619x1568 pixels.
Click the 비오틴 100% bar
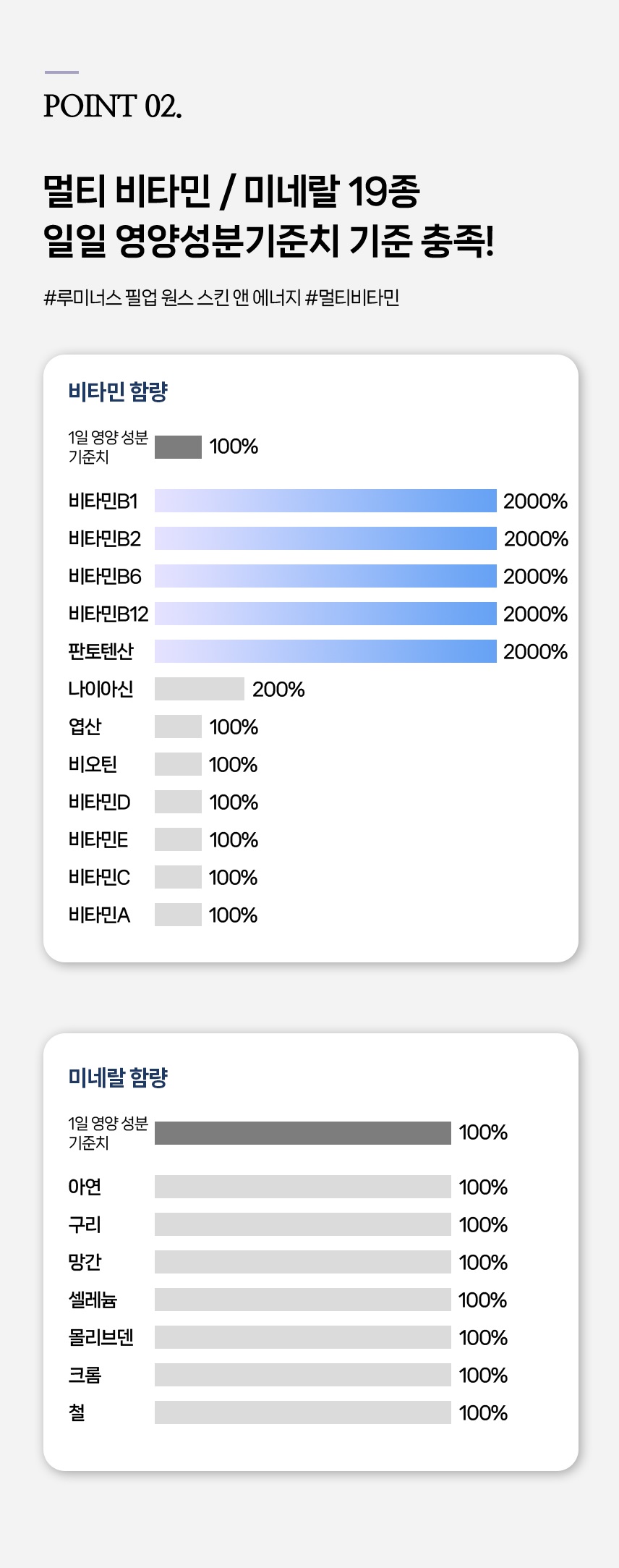178,764
